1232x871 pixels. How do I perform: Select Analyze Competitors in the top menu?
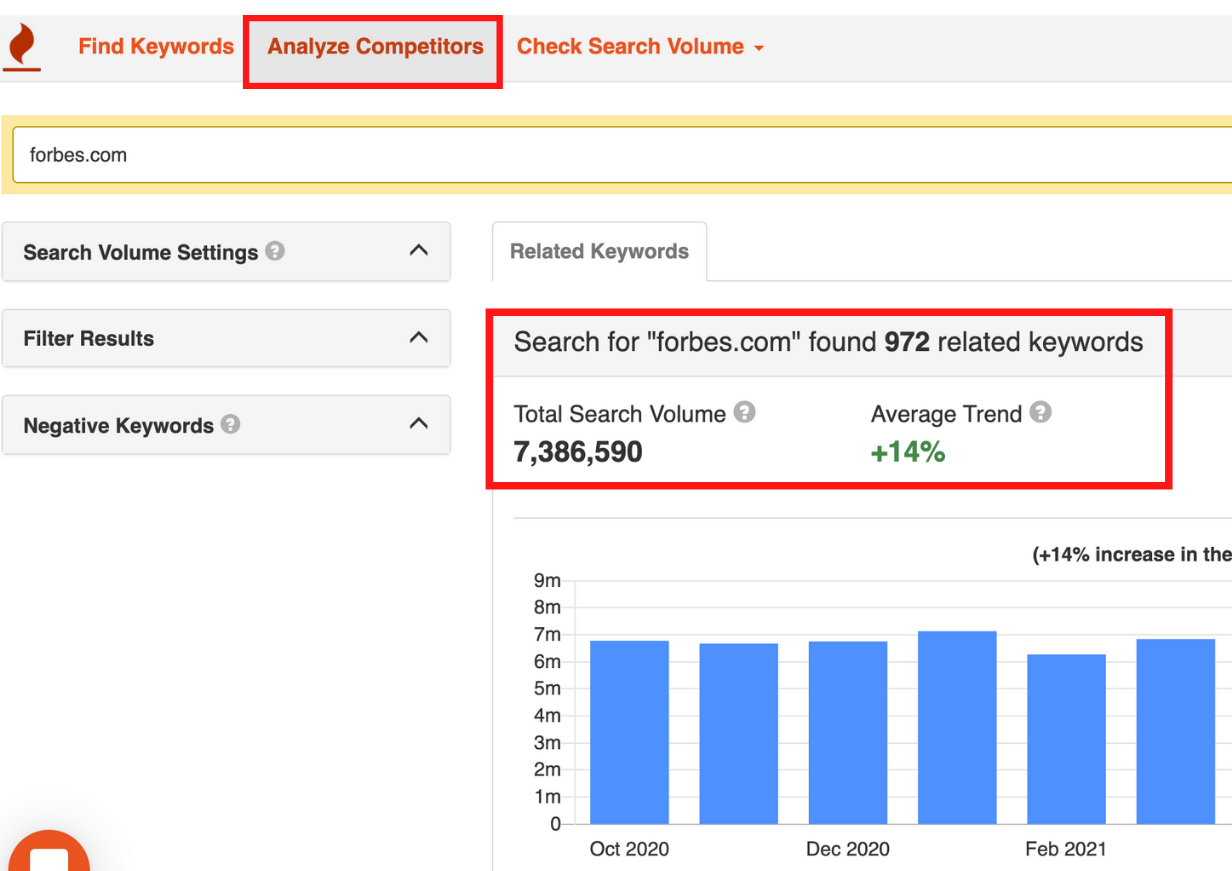coord(372,46)
